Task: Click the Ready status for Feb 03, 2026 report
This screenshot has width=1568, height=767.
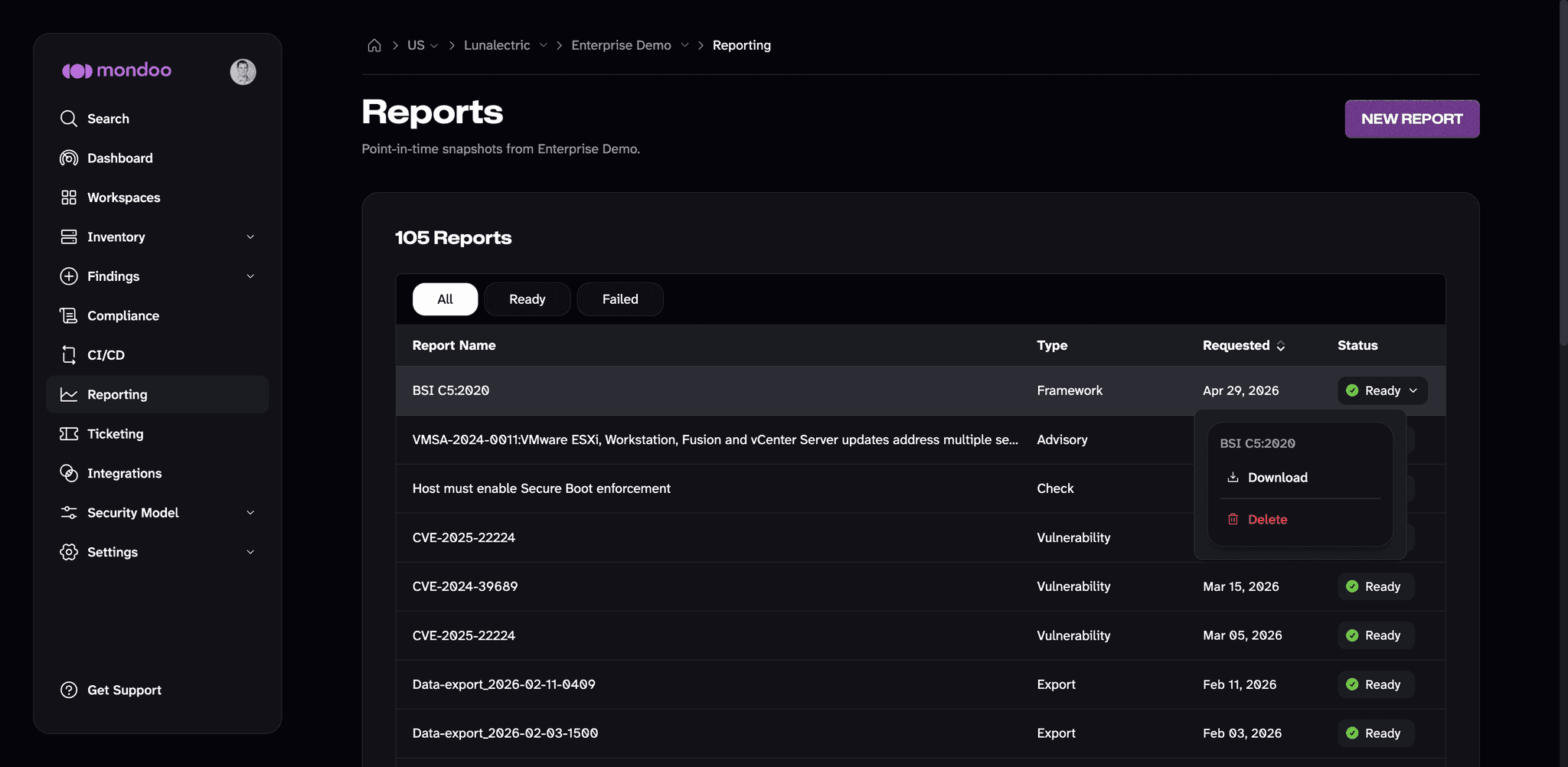Action: [x=1376, y=733]
